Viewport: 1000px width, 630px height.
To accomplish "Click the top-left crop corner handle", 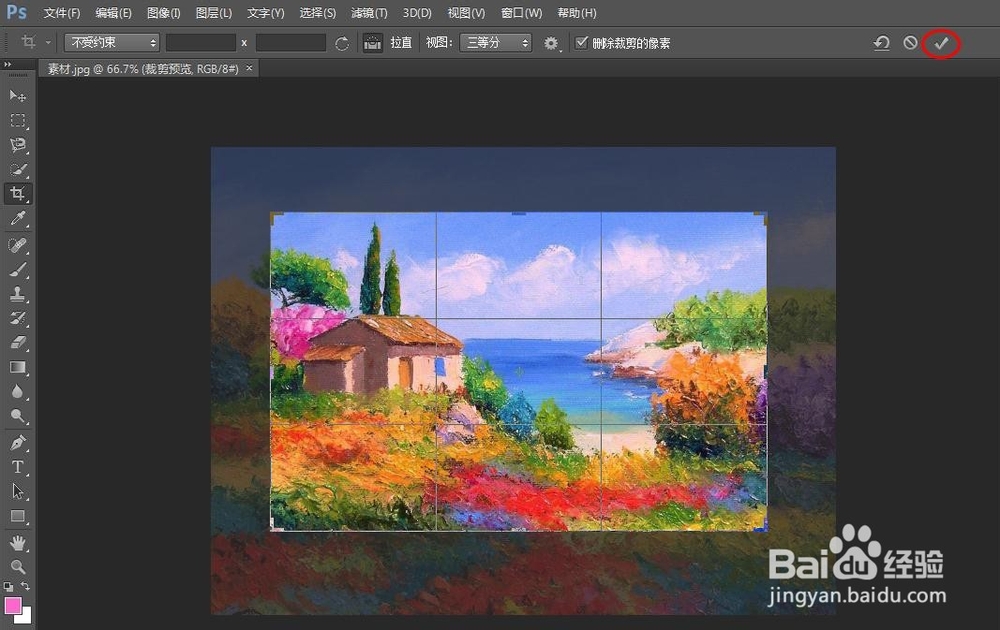I will pos(274,216).
